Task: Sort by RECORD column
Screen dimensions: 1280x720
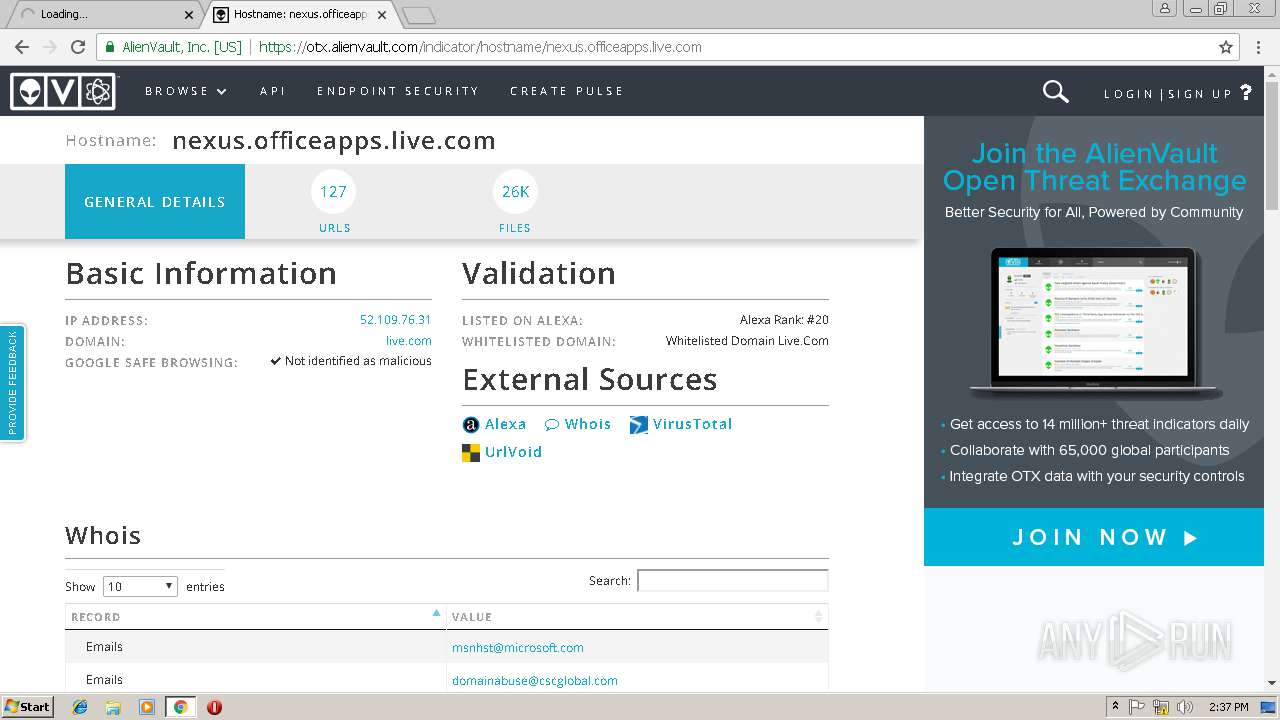Action: (256, 617)
